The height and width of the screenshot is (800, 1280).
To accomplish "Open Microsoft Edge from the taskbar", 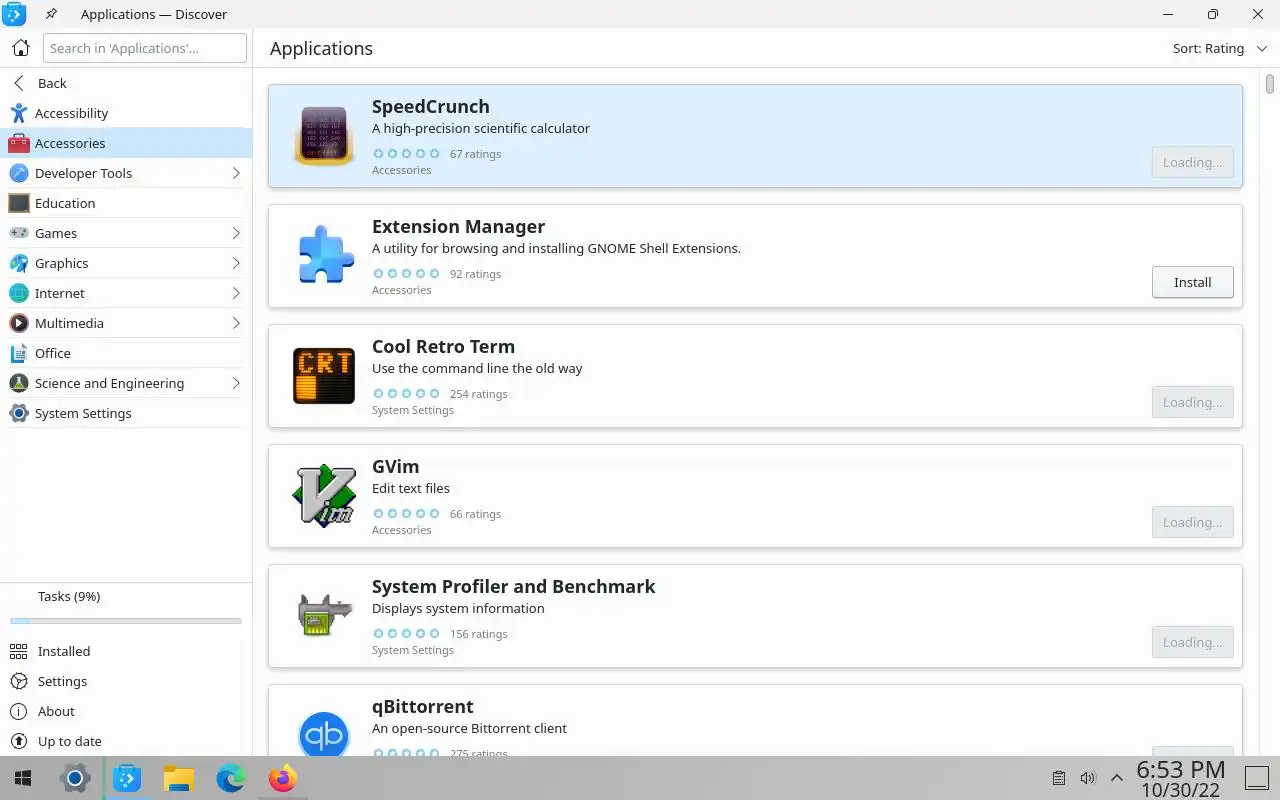I will [x=231, y=778].
